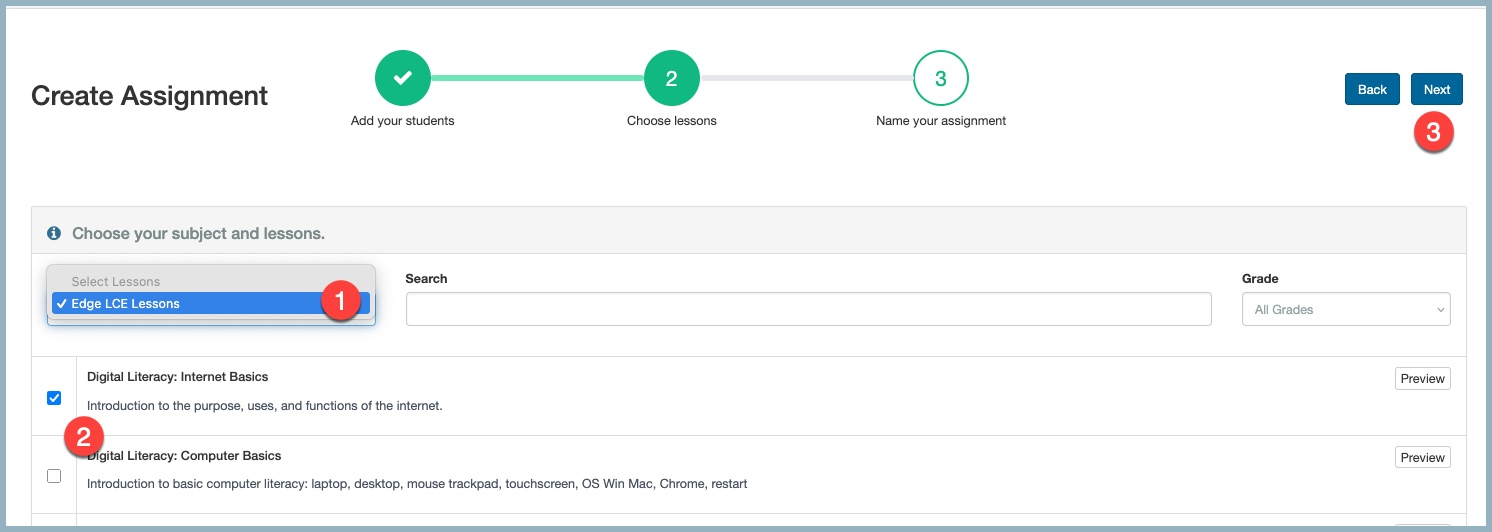Click the step 2 Choose lessons circle
The image size is (1492, 532).
(x=671, y=78)
